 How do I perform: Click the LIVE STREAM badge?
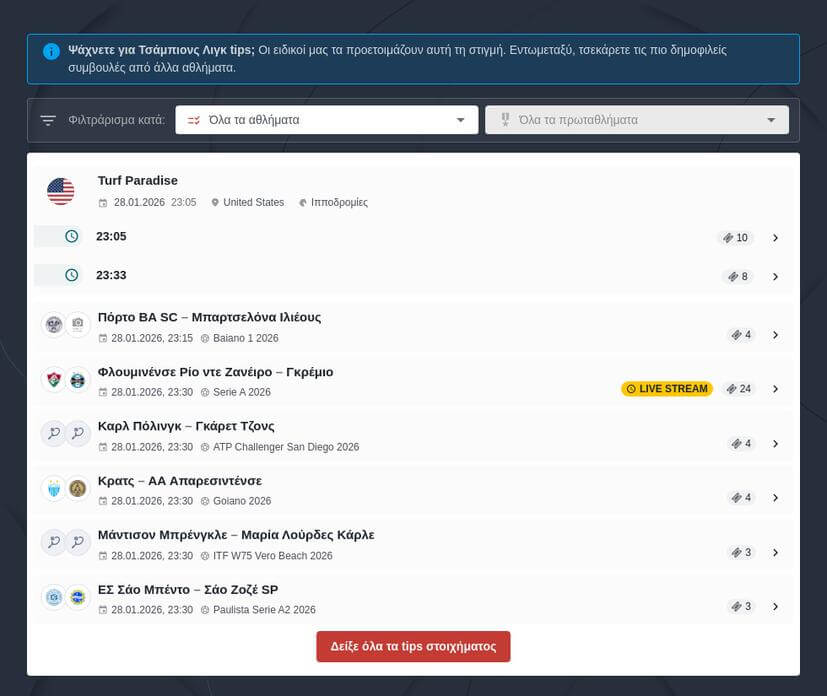(x=667, y=389)
